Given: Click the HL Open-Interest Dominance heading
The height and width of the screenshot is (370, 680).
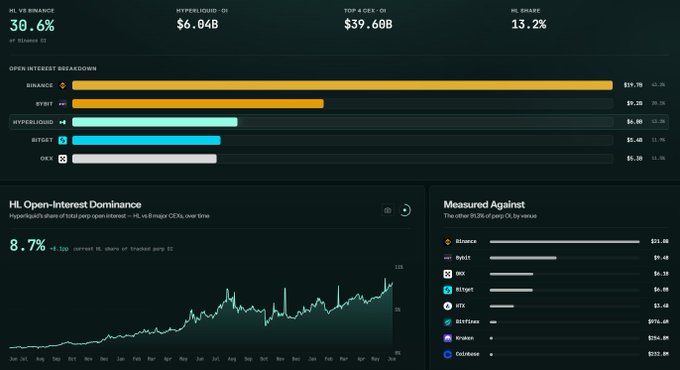Looking at the screenshot, I should pyautogui.click(x=75, y=204).
